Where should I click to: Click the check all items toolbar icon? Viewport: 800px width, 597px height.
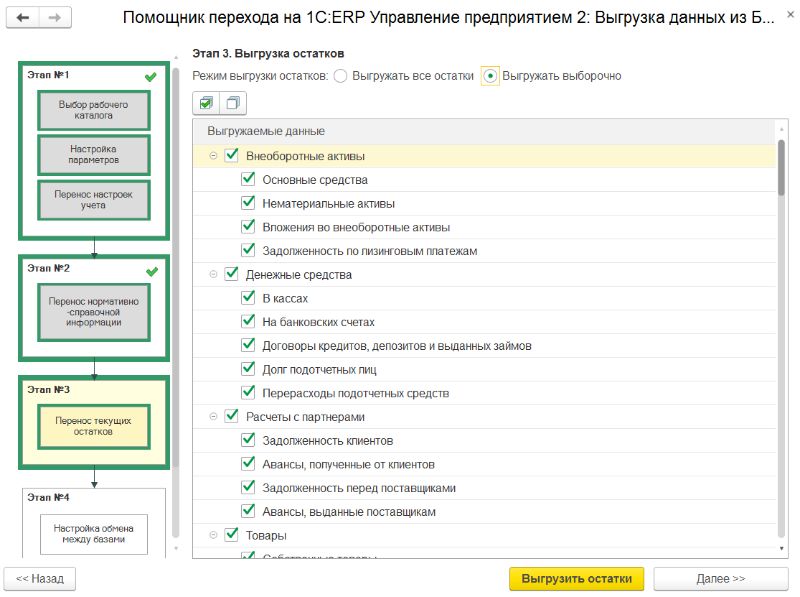point(206,103)
